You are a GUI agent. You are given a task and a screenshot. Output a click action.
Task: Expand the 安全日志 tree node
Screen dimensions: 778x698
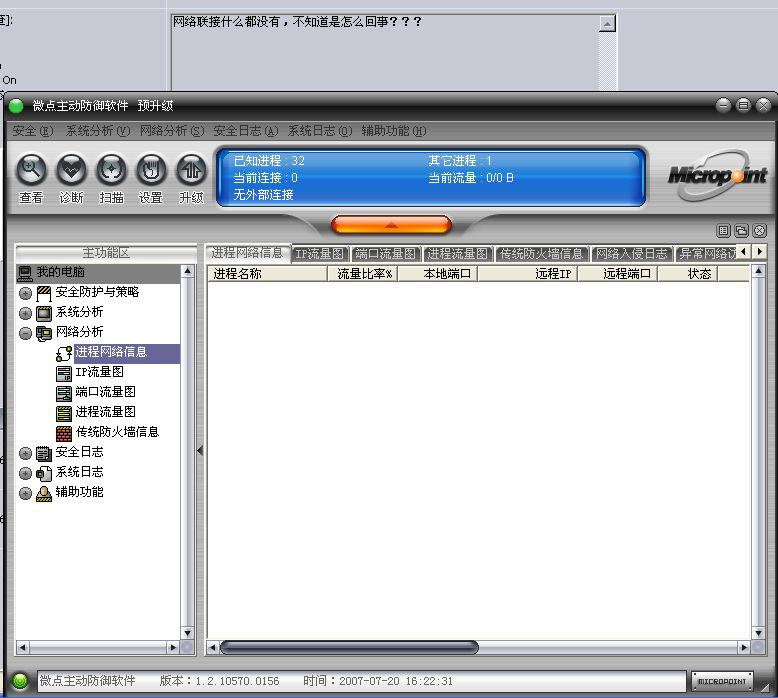(25, 453)
